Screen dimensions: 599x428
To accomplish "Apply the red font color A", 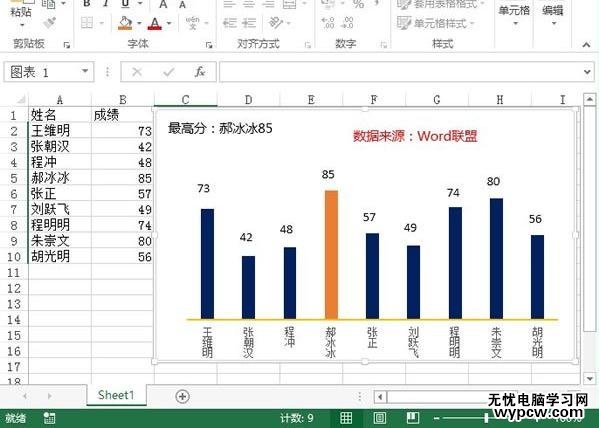I will click(x=155, y=24).
